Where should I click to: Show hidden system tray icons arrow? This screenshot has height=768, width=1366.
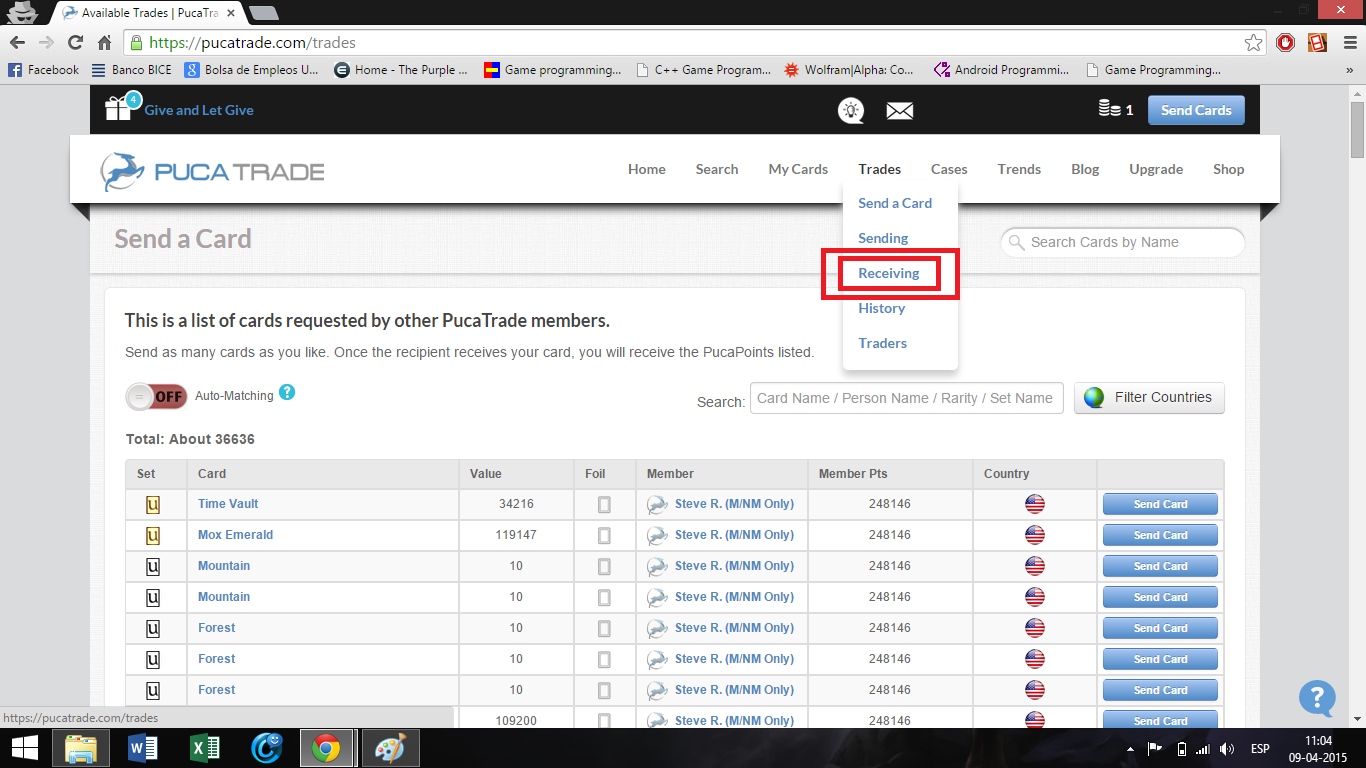(x=1130, y=749)
